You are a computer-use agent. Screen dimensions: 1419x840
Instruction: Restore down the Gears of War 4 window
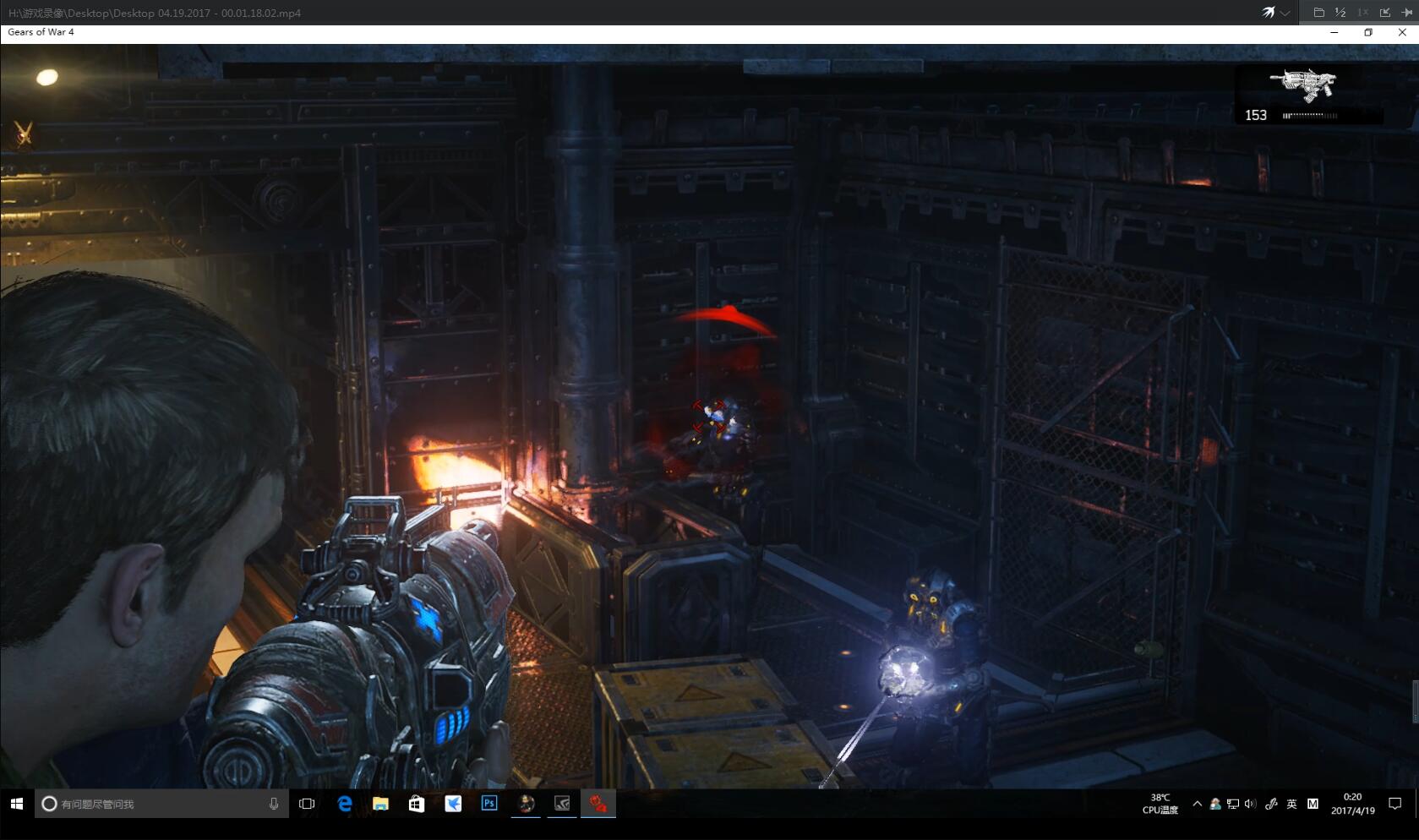[1368, 32]
